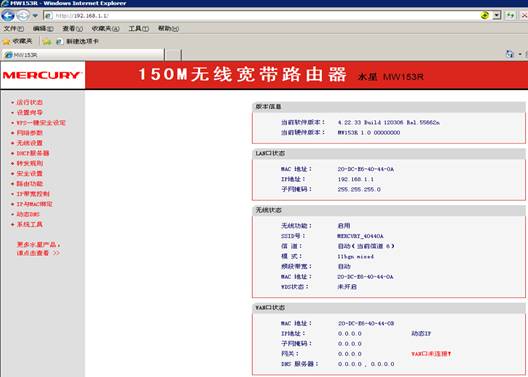Open the 新建选项卡 favorites bar link
This screenshot has height=377, width=528.
click(x=77, y=41)
